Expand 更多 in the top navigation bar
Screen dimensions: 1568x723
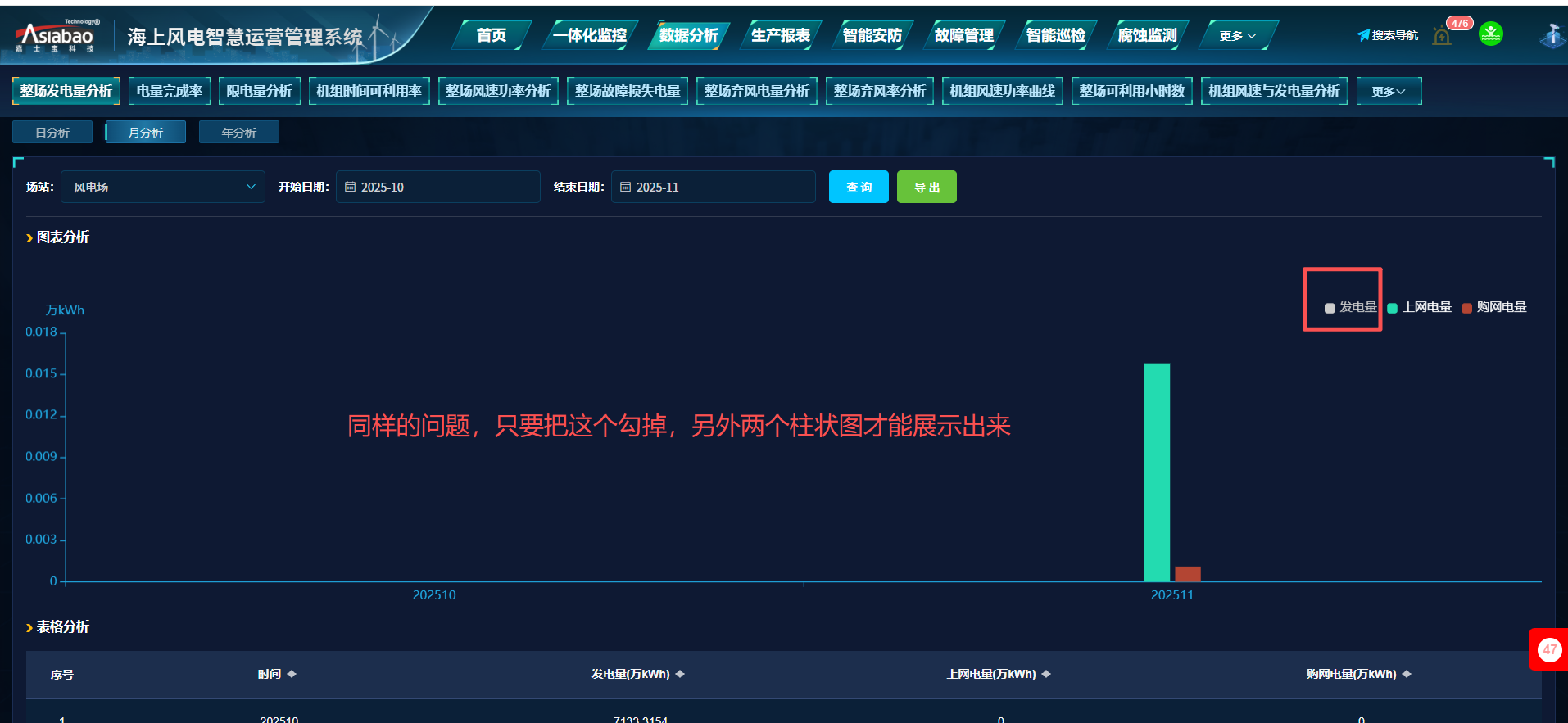[x=1237, y=36]
